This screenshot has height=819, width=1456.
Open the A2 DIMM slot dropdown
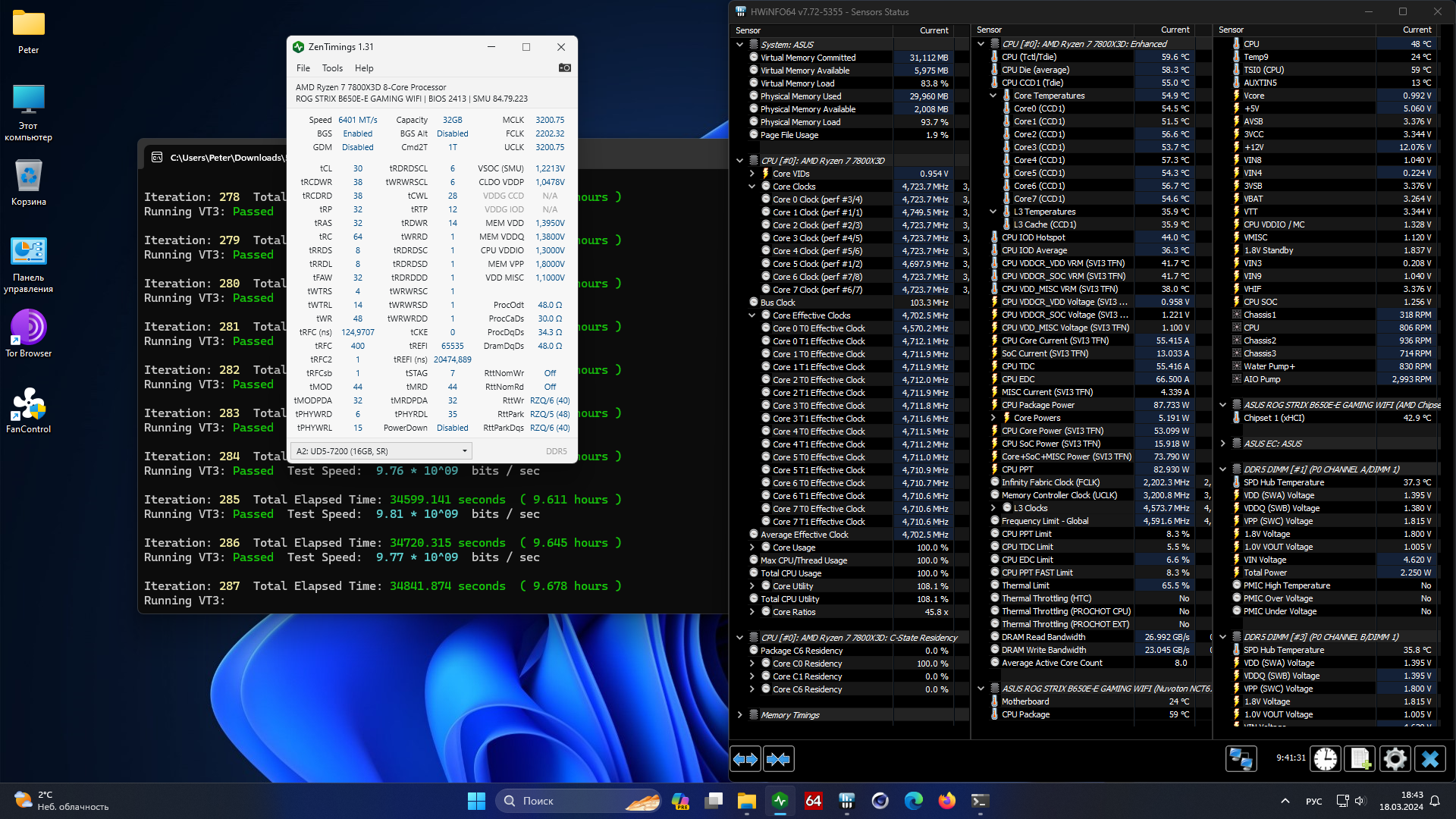(381, 451)
